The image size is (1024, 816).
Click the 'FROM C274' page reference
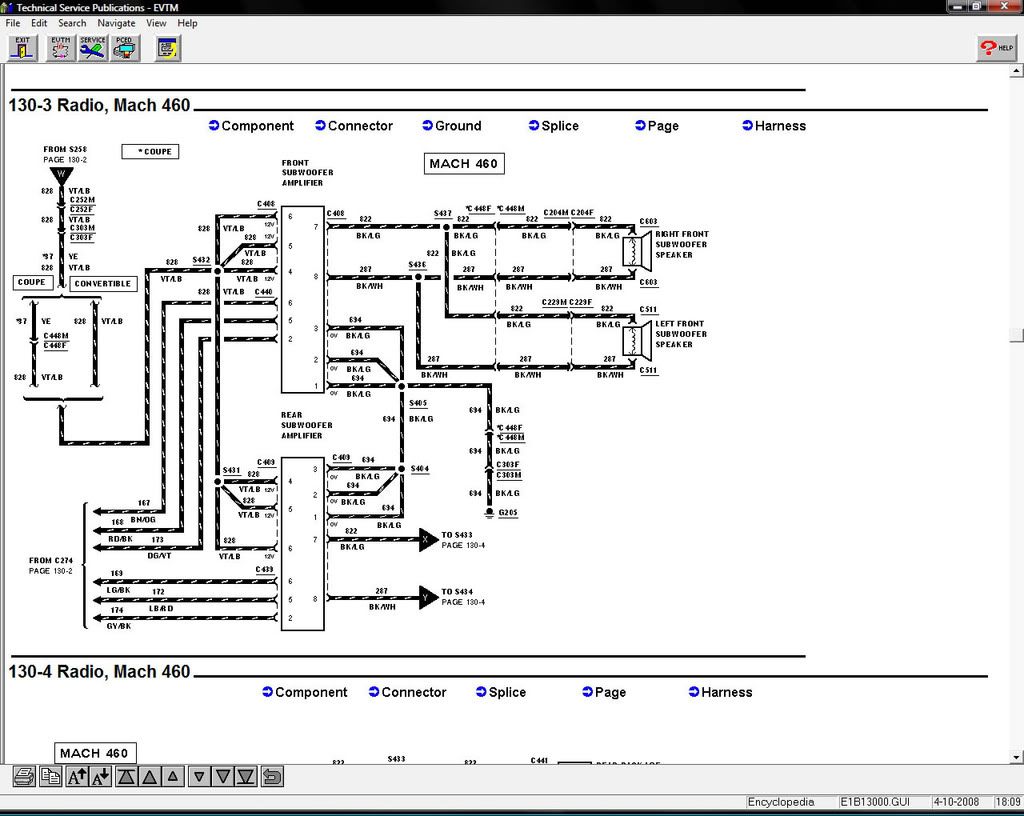point(50,565)
